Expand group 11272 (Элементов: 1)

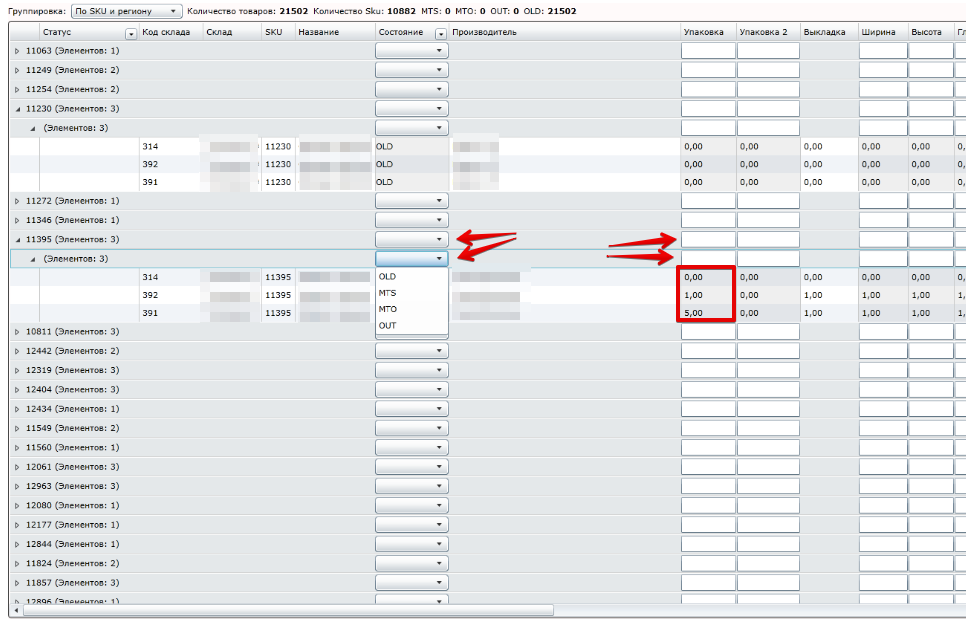[17, 201]
